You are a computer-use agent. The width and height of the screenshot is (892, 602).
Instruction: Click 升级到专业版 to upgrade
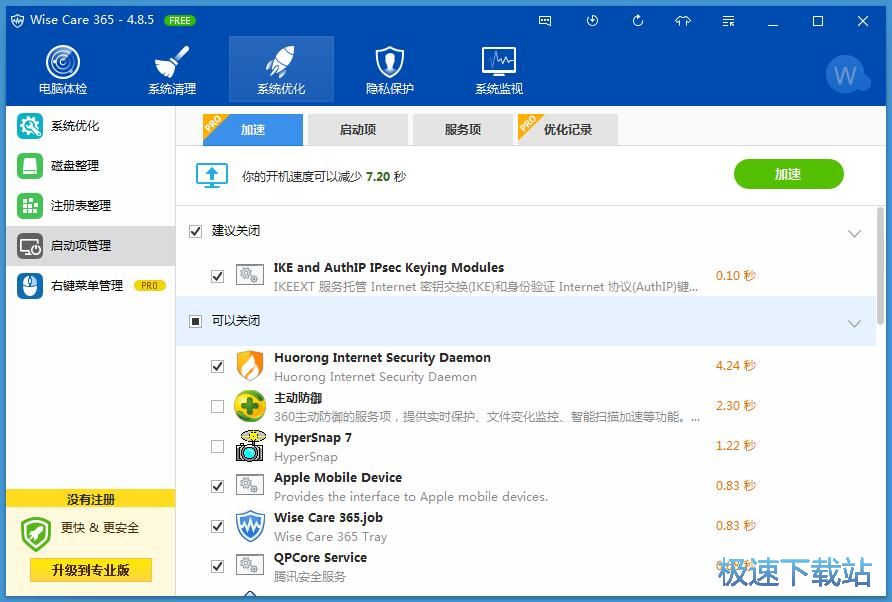[90, 570]
